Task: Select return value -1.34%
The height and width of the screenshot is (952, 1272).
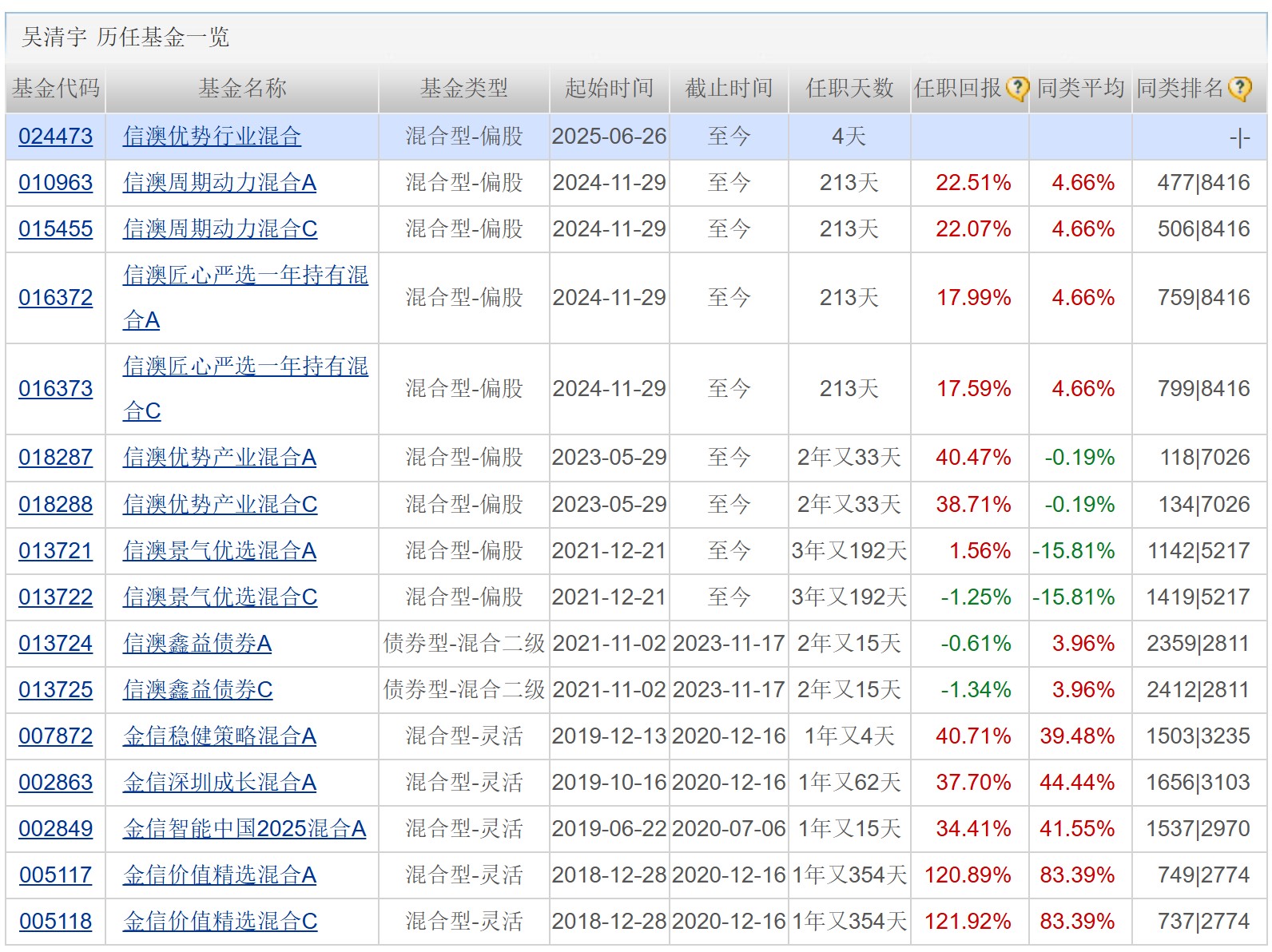Action: [x=976, y=690]
